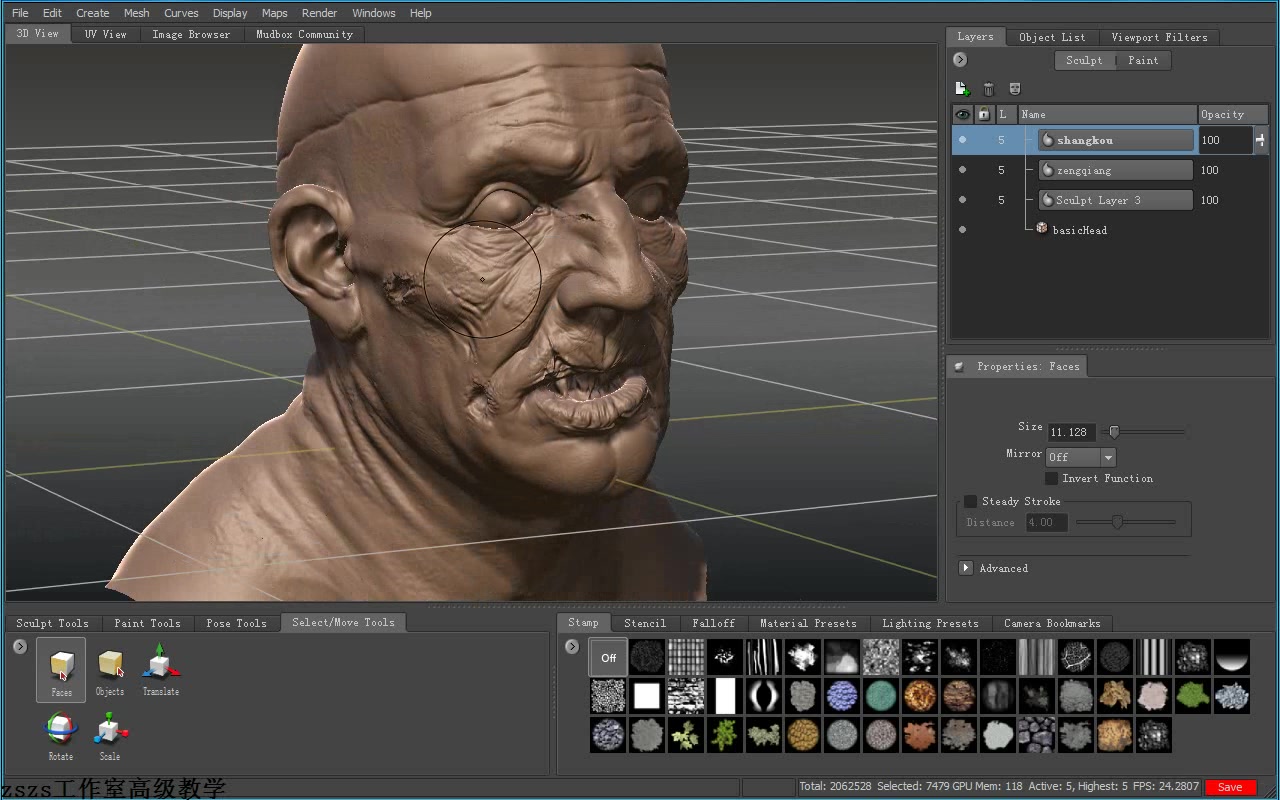The image size is (1280, 800).
Task: Create a new layer with icon
Action: point(962,89)
